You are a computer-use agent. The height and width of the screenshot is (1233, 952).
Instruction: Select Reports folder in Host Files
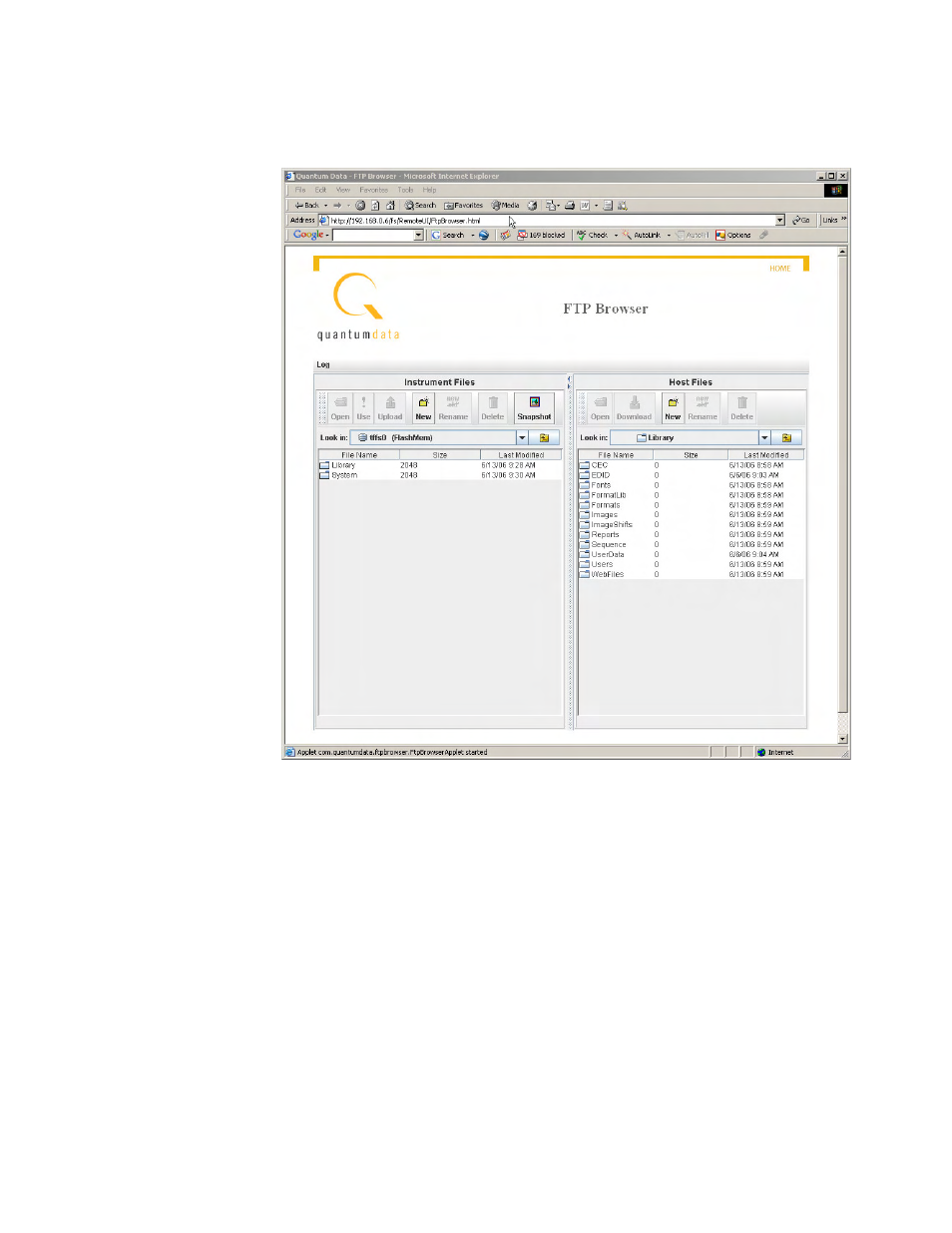click(x=692, y=534)
